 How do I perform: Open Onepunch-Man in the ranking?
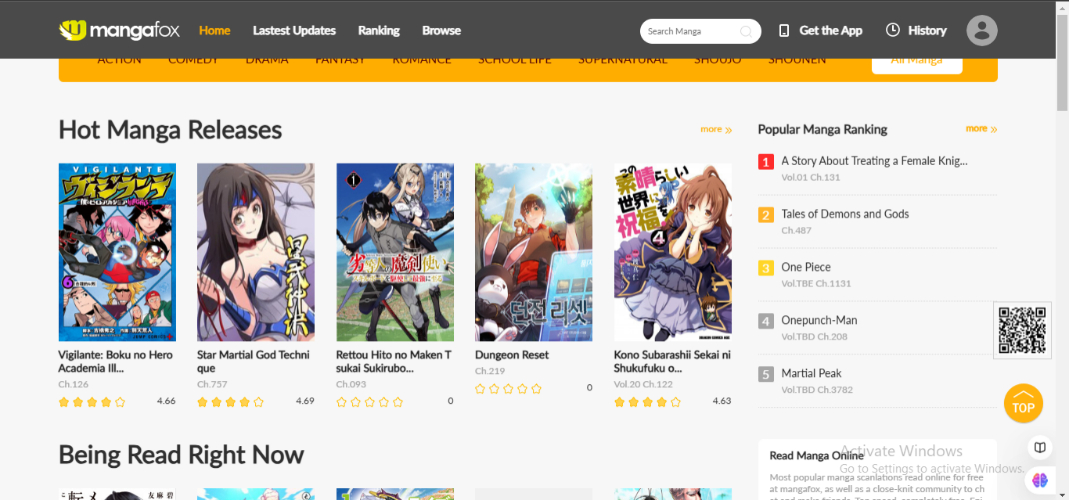819,321
